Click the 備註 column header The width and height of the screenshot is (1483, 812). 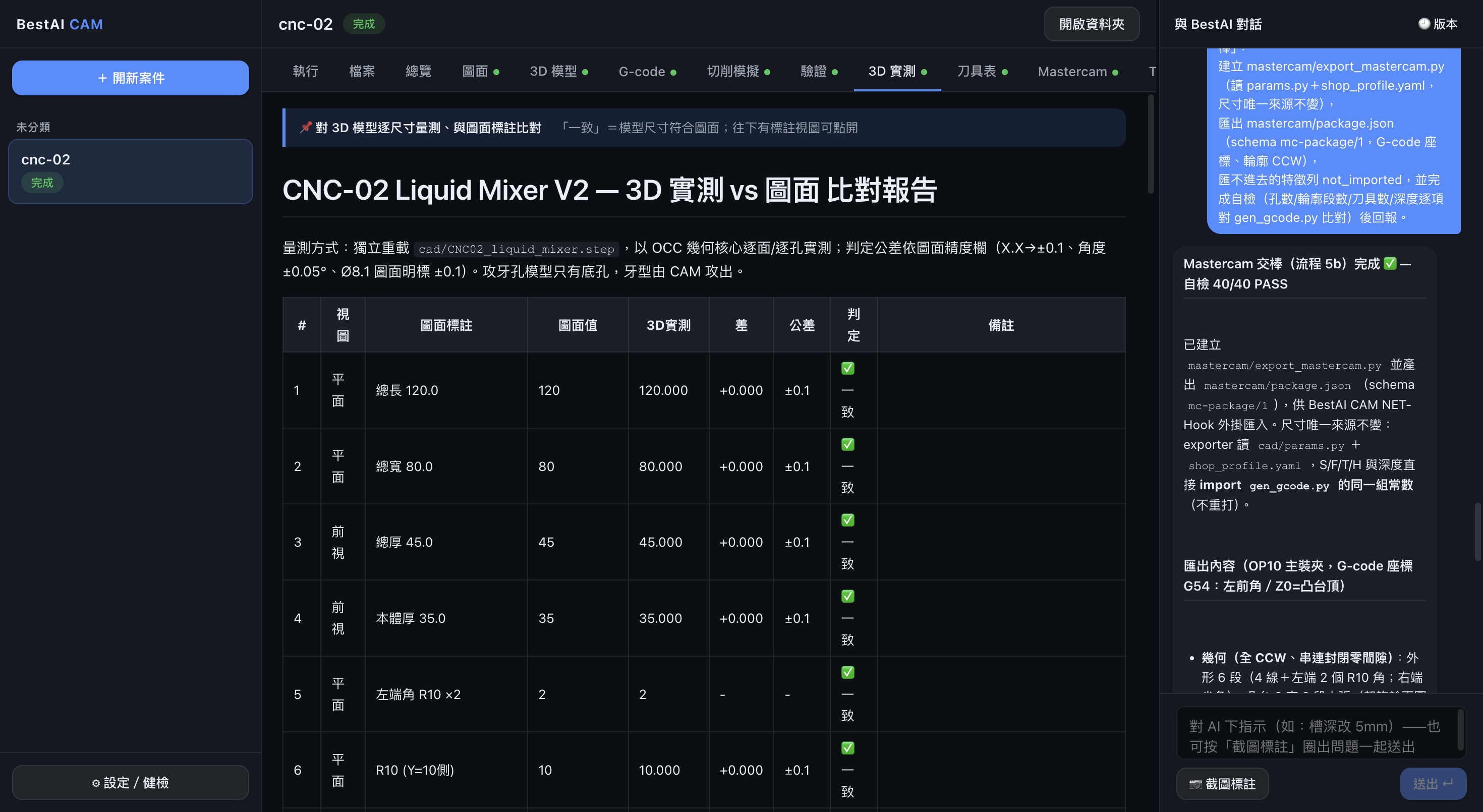(x=1001, y=325)
